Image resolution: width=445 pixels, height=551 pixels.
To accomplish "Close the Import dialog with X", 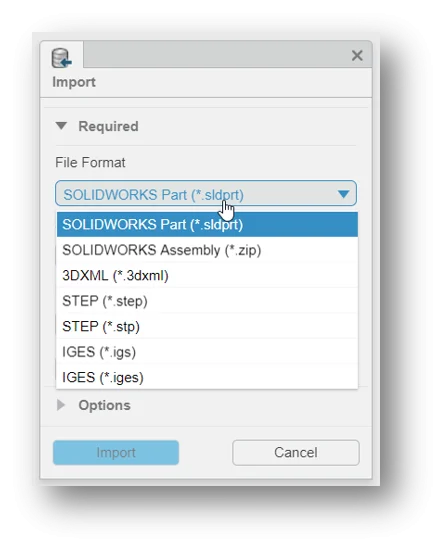I will coord(357,55).
